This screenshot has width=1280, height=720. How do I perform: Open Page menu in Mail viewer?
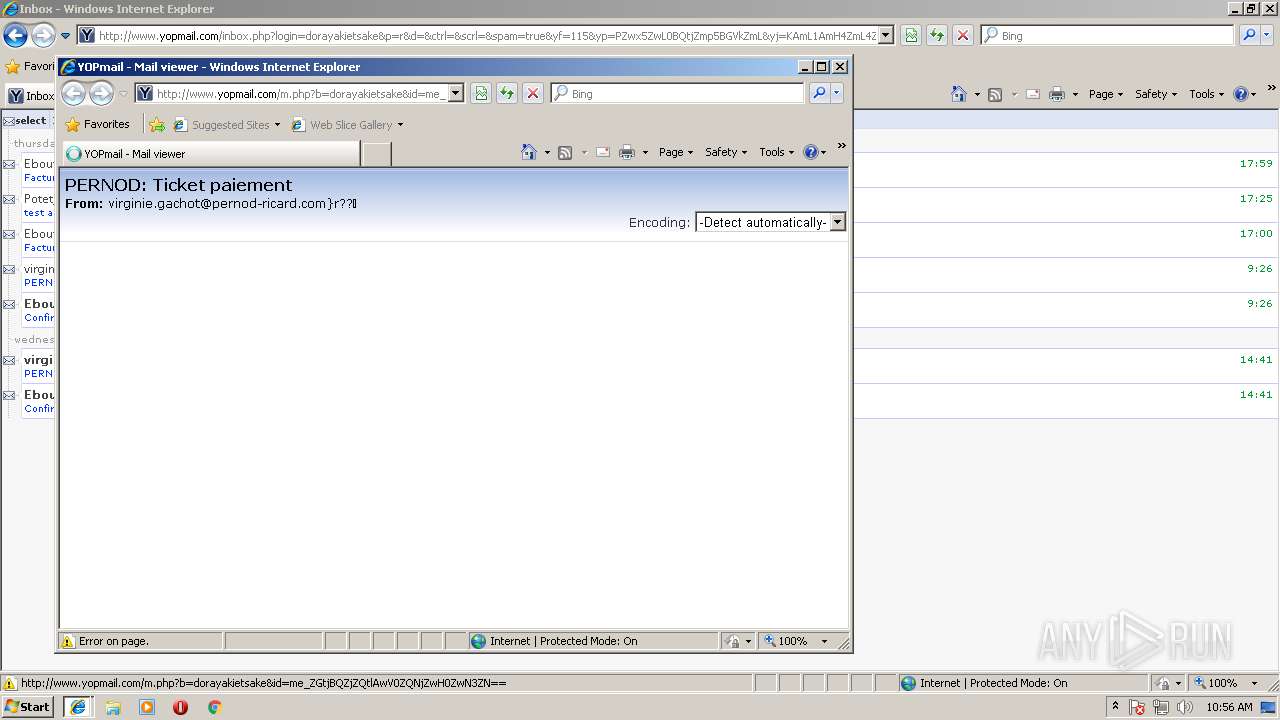point(676,152)
